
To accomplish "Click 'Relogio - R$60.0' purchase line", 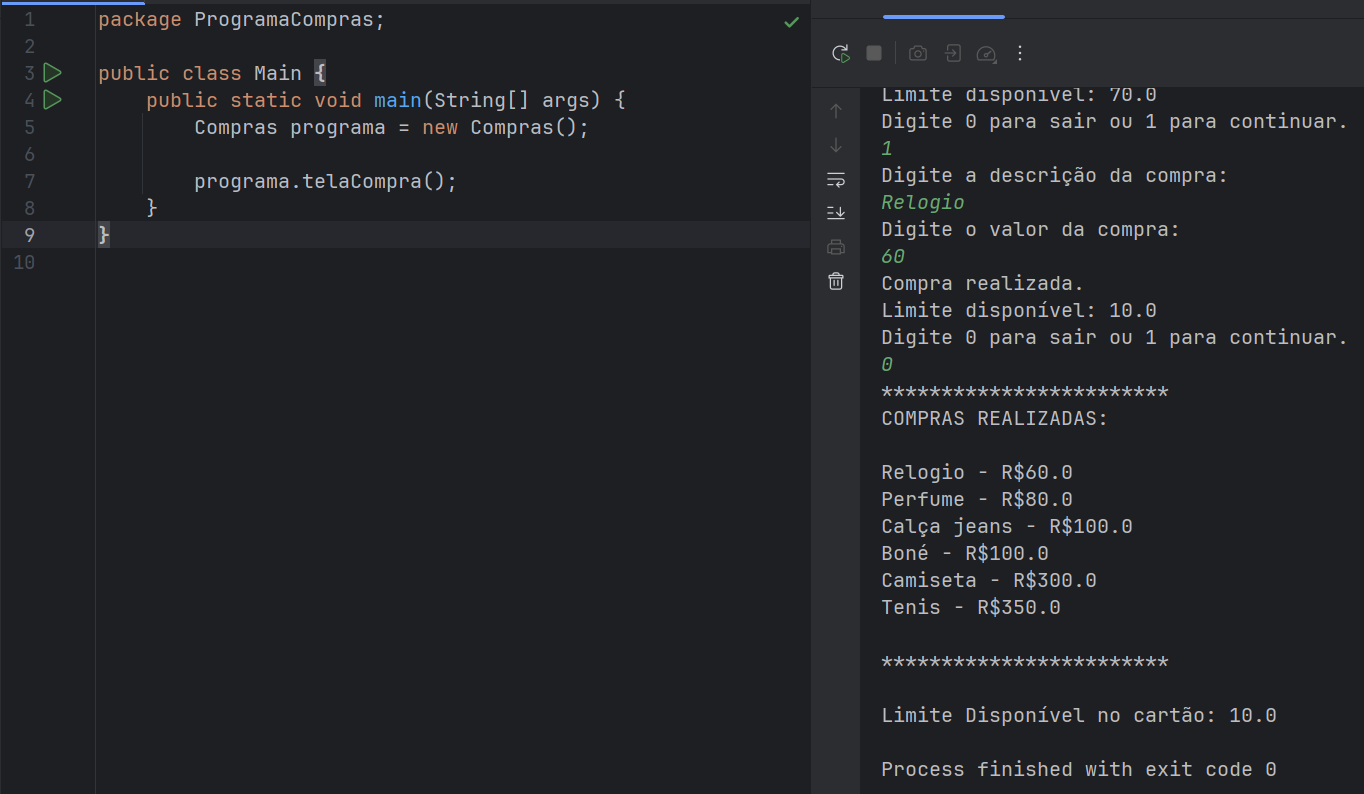I will click(x=977, y=472).
